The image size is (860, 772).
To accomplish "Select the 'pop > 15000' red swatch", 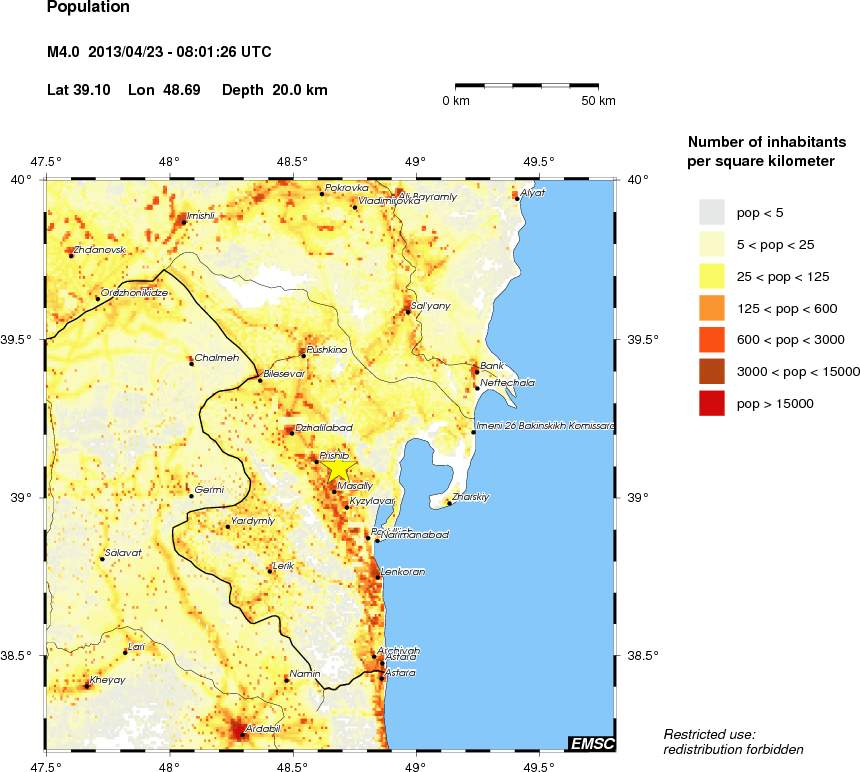I will point(711,403).
